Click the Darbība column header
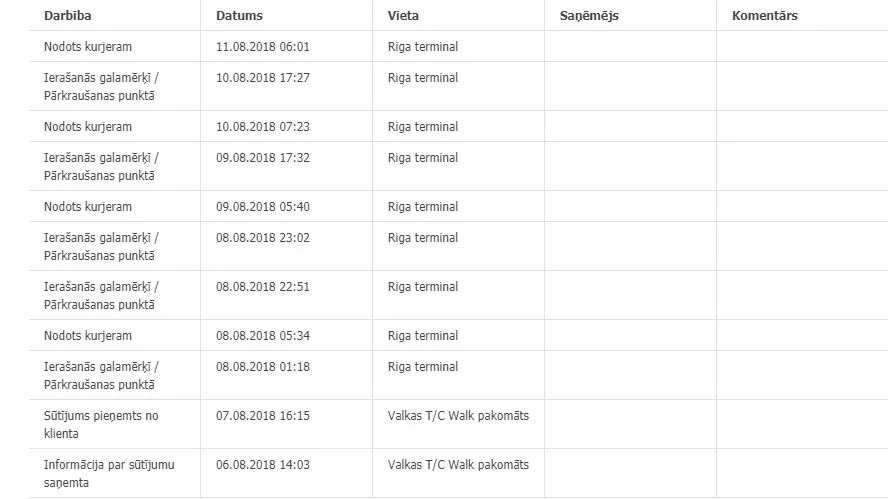The height and width of the screenshot is (499, 888). (x=67, y=16)
